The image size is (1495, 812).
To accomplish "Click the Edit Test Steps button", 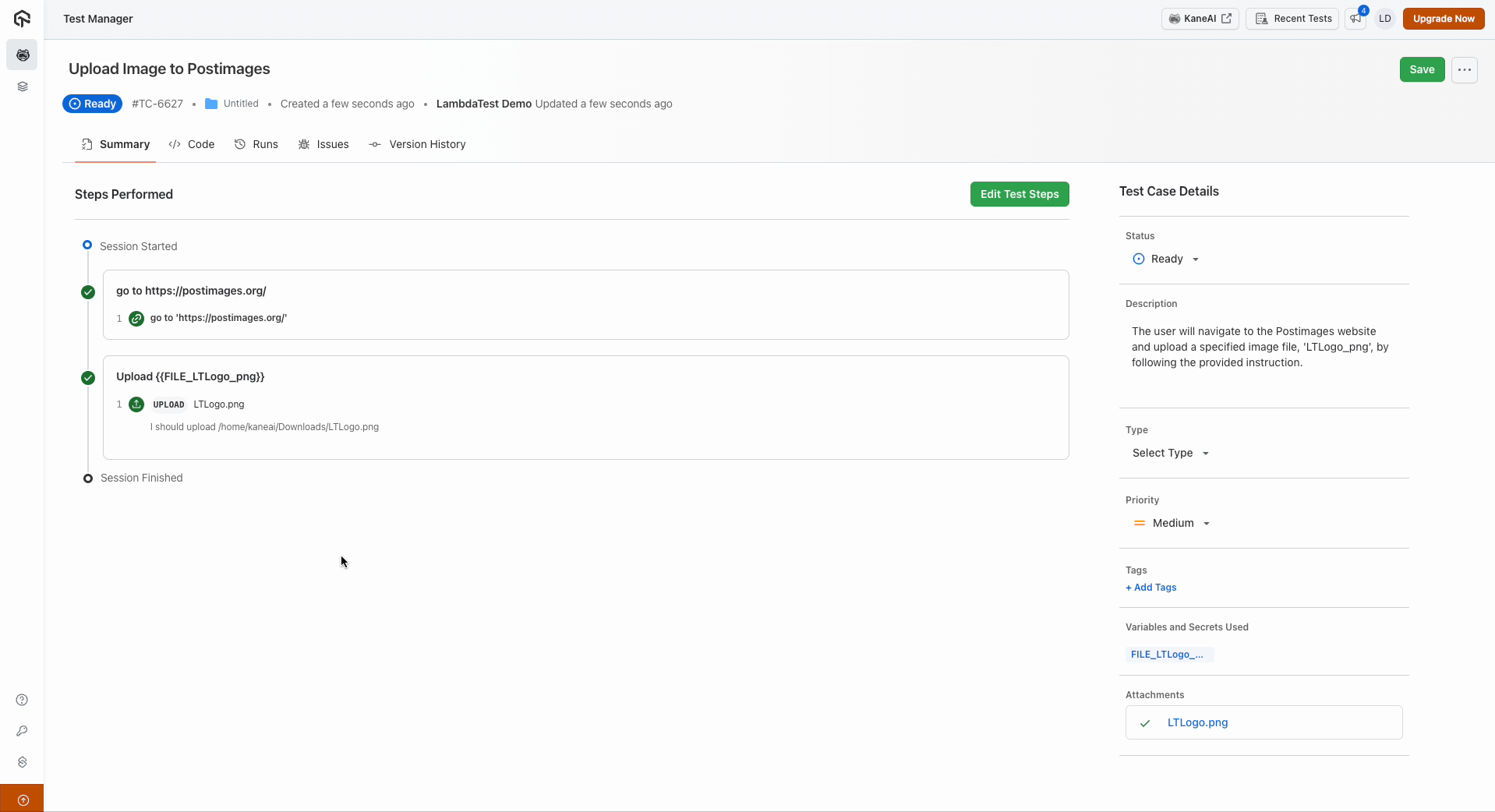I will 1019,194.
